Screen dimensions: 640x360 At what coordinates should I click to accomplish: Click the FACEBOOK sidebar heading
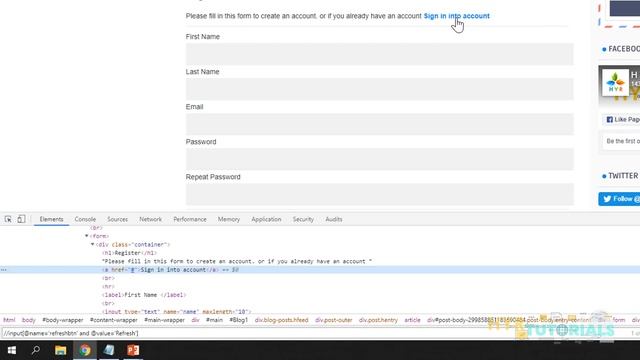(624, 49)
